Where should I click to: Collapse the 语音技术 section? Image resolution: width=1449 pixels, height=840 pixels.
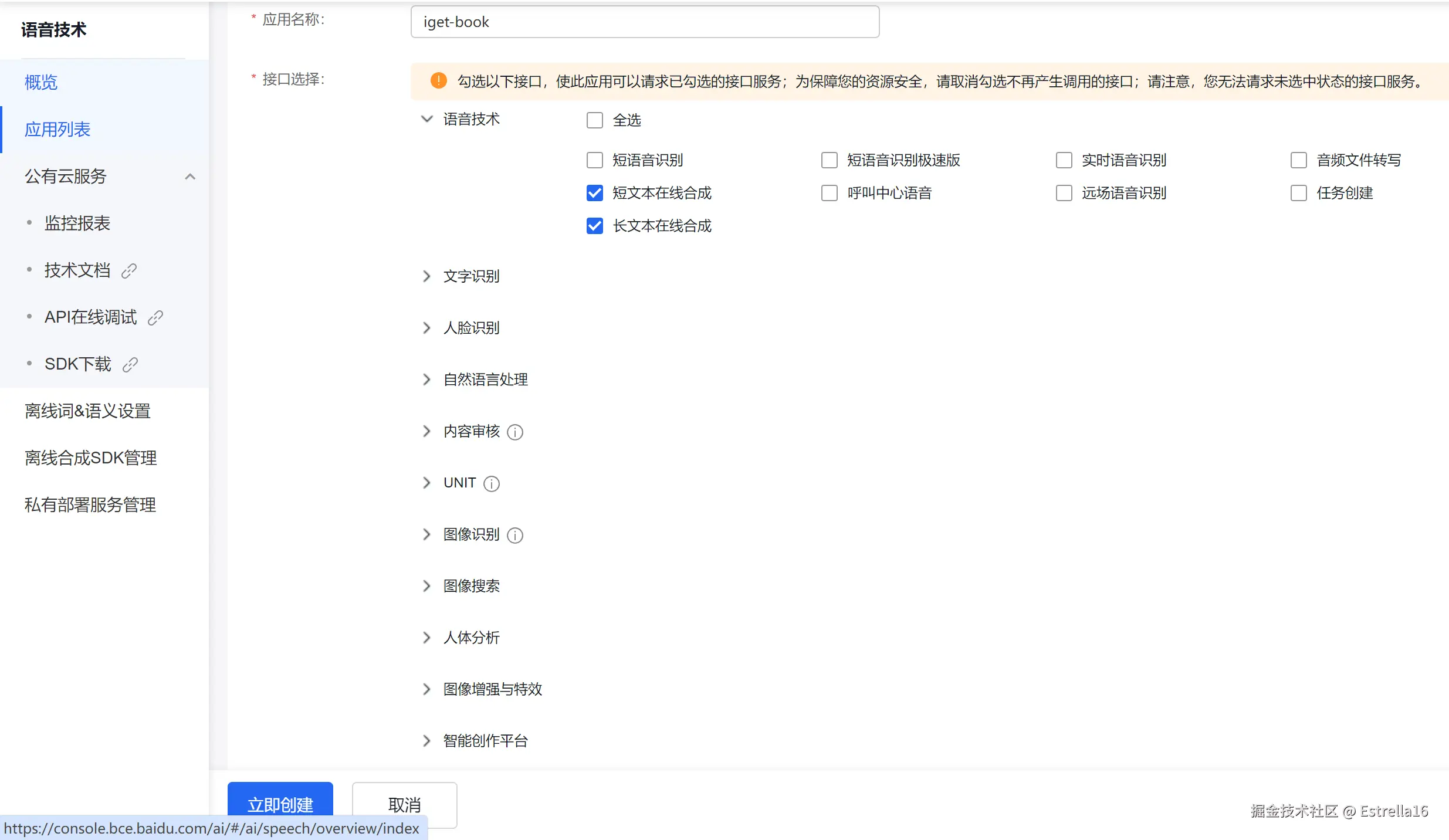[427, 119]
